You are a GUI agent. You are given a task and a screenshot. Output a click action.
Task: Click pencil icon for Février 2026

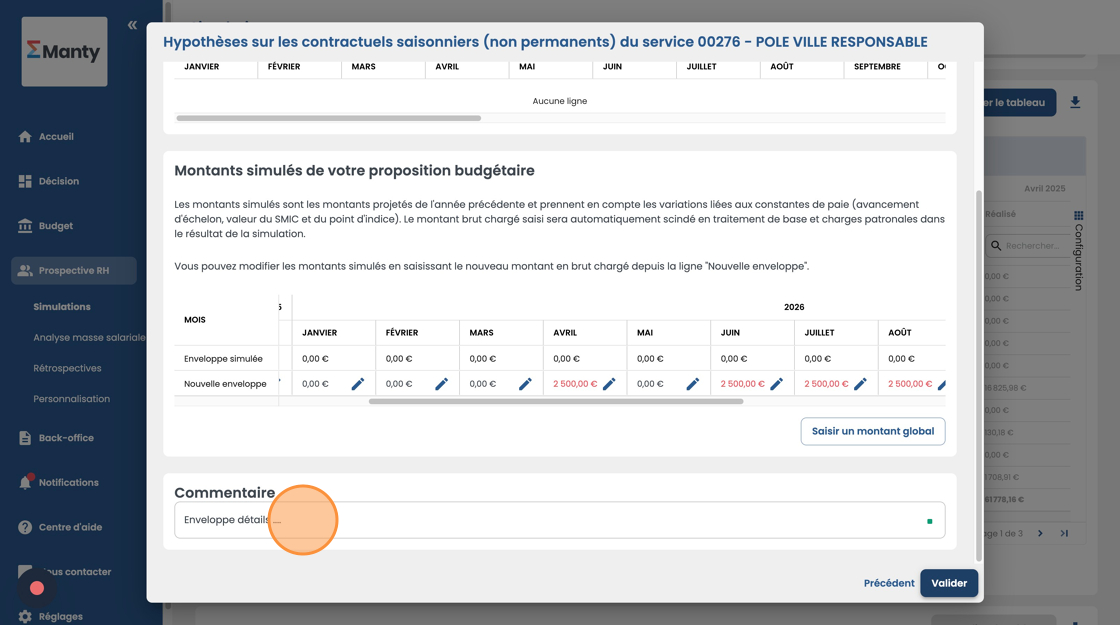point(441,384)
